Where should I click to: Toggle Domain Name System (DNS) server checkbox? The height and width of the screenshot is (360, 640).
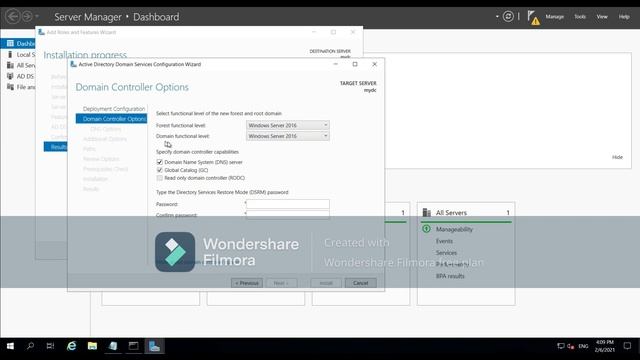coord(160,162)
